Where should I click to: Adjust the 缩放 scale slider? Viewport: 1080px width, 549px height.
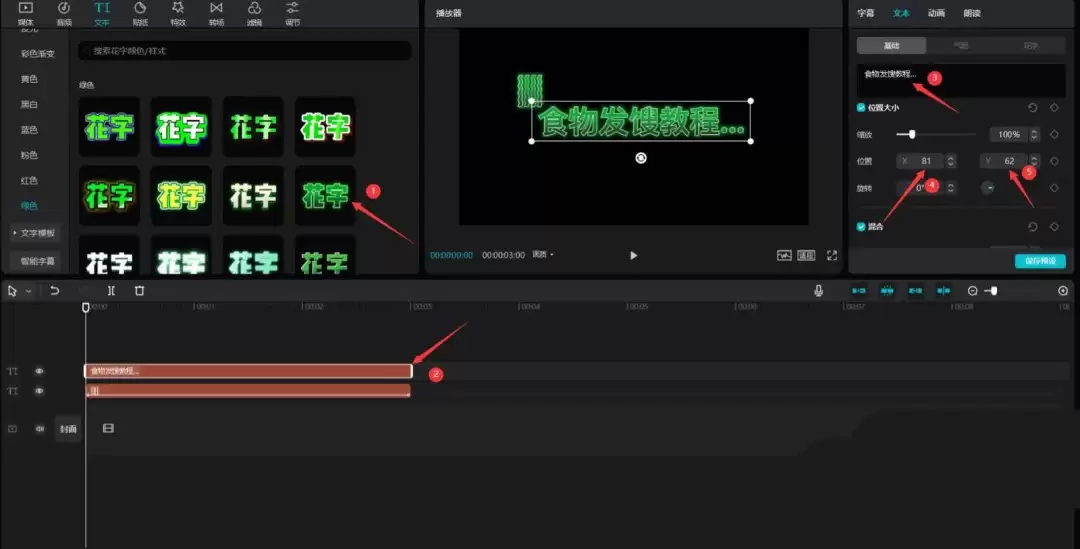pyautogui.click(x=911, y=134)
